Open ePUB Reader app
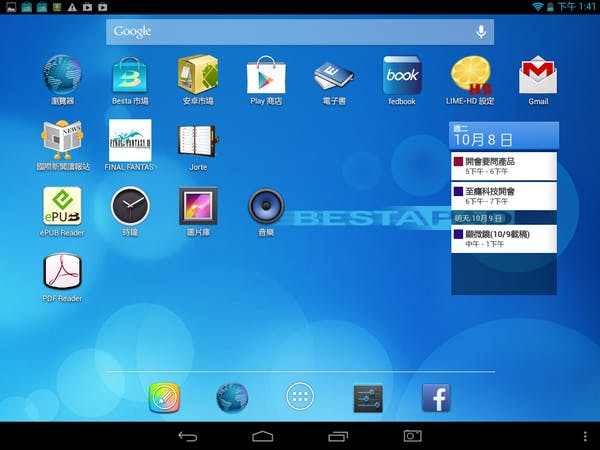600x450 pixels. pos(62,206)
